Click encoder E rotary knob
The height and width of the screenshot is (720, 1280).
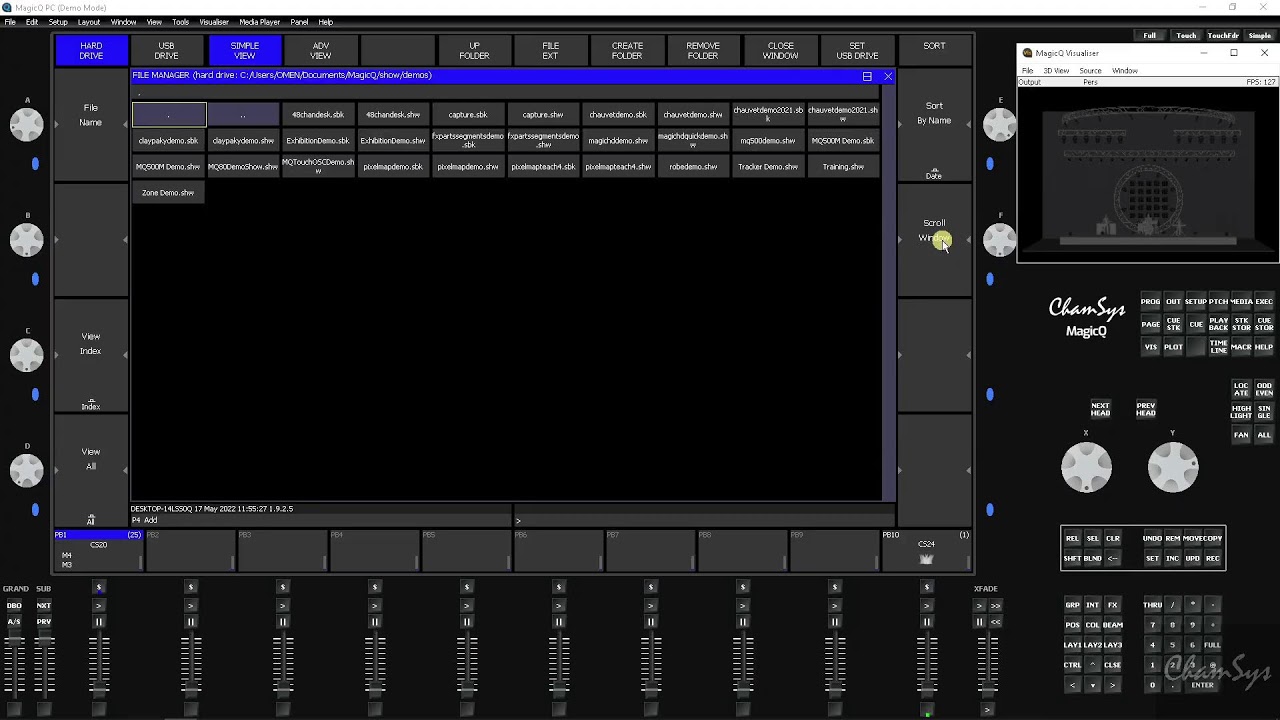pos(999,124)
